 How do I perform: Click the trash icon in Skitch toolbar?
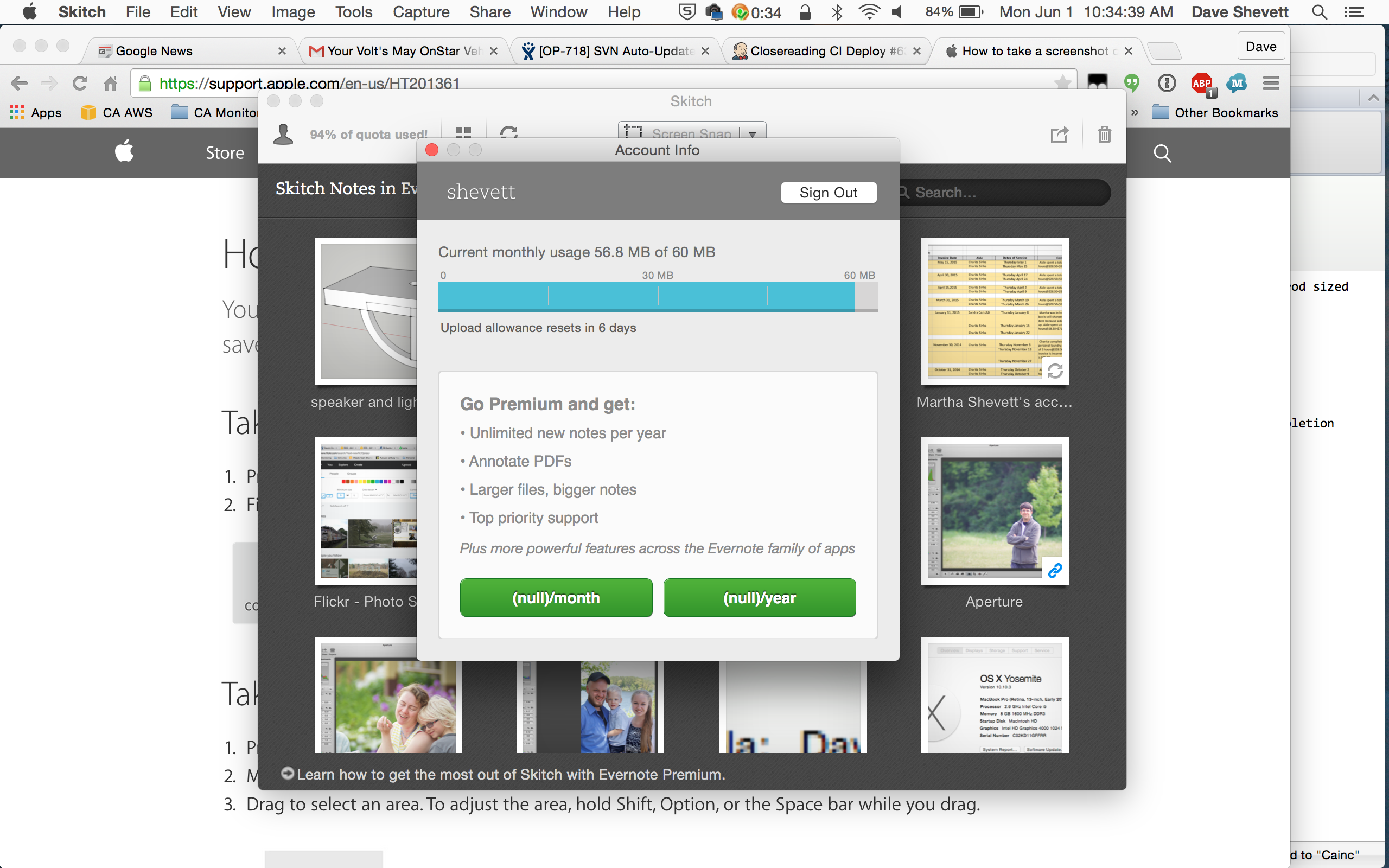pyautogui.click(x=1104, y=135)
